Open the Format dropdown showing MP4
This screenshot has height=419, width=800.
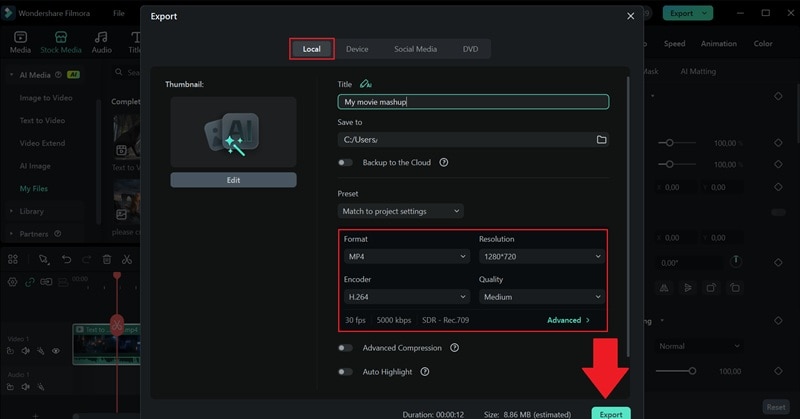point(407,256)
